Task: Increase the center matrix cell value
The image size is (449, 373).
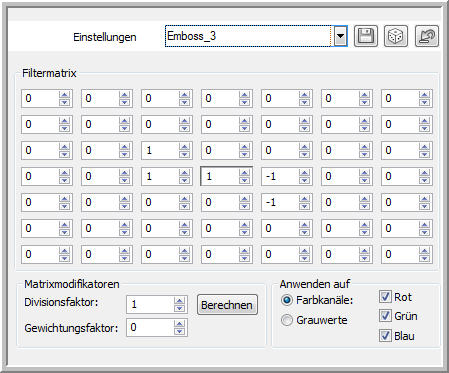Action: (244, 172)
